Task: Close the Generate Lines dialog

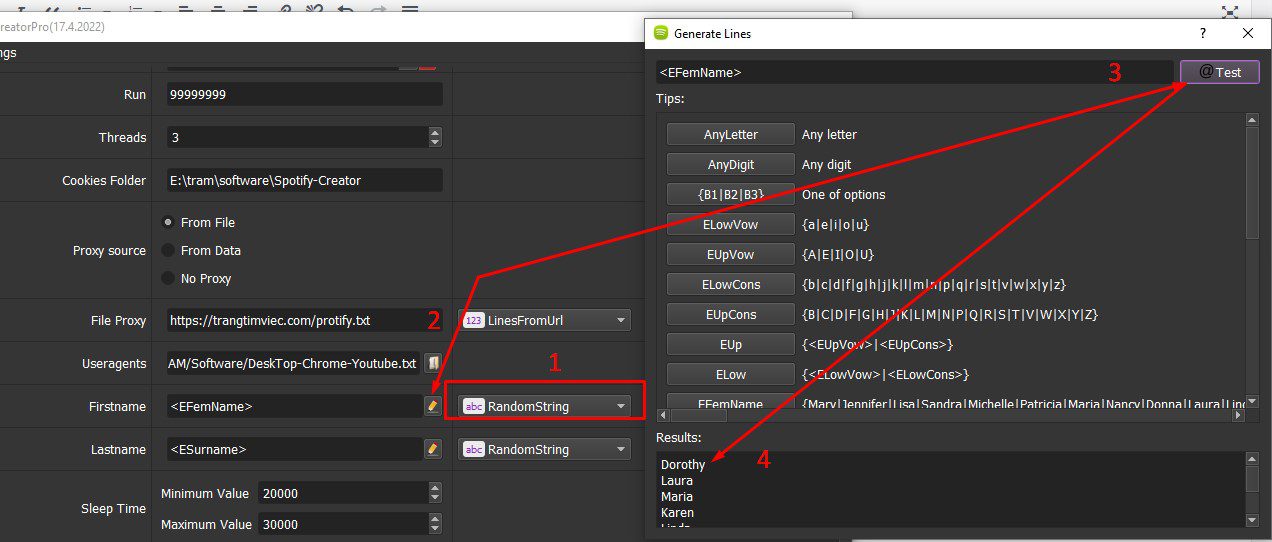Action: [1247, 33]
